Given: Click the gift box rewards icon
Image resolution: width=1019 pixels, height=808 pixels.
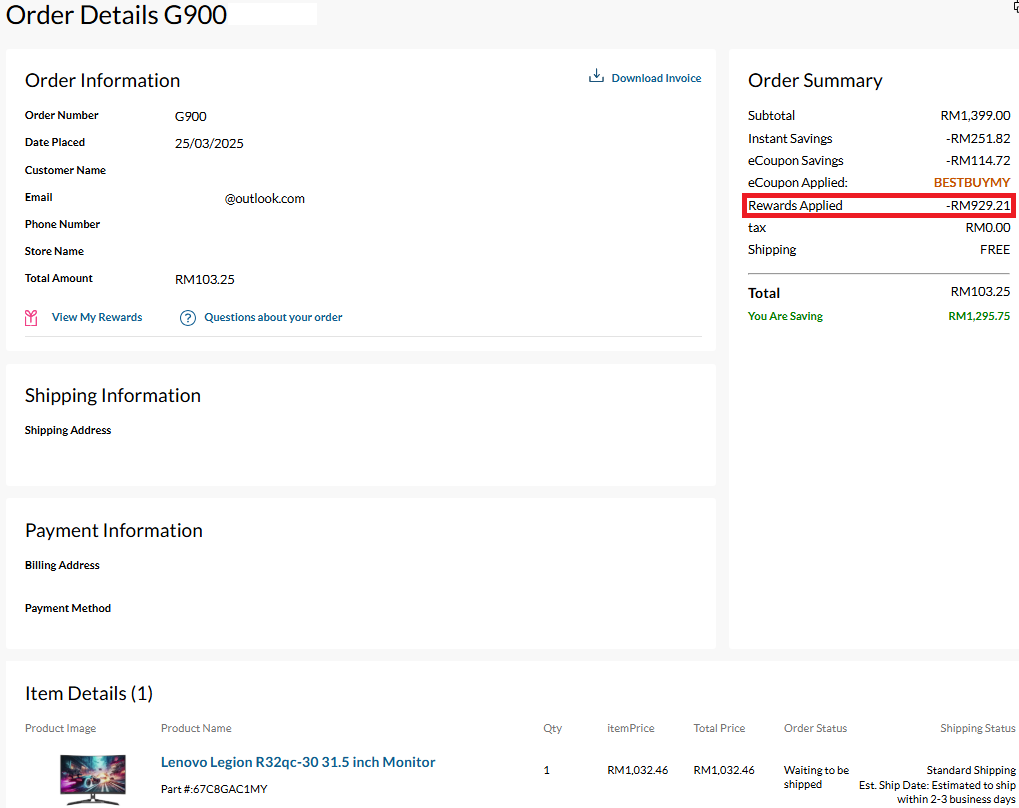Looking at the screenshot, I should coord(32,318).
